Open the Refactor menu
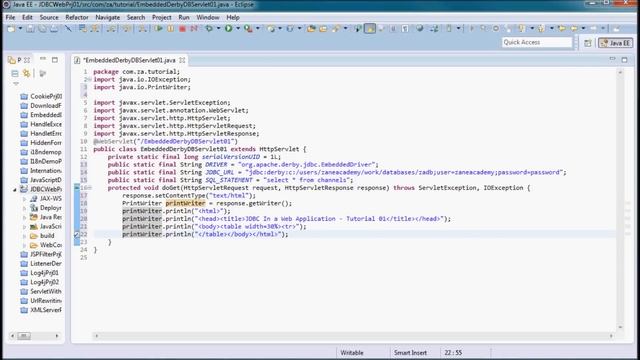 coord(77,18)
